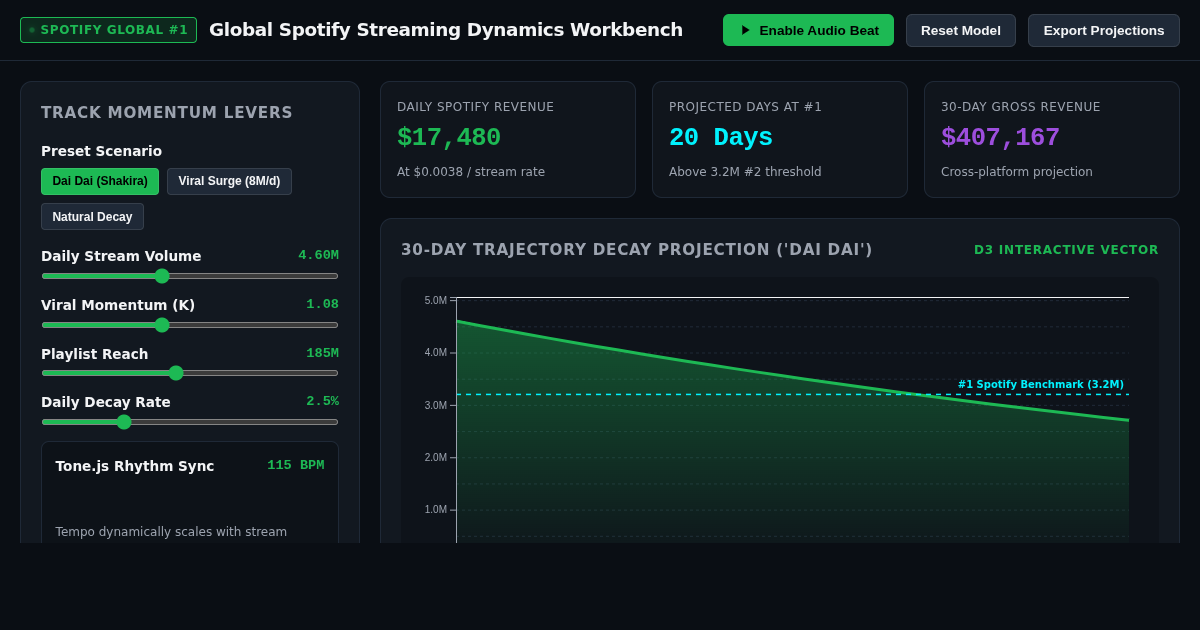1200x630 pixels.
Task: Reset the model
Action: [960, 30]
